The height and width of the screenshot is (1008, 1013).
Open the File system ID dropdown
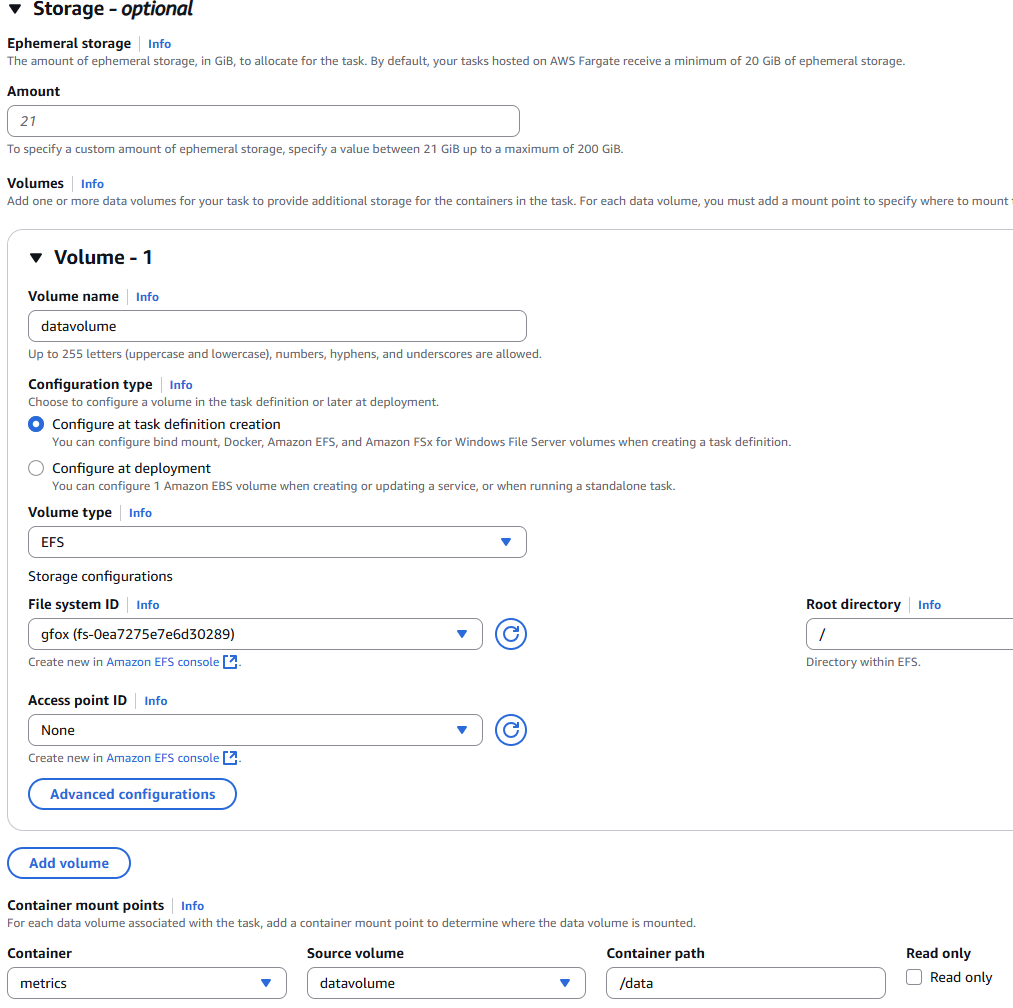[255, 634]
